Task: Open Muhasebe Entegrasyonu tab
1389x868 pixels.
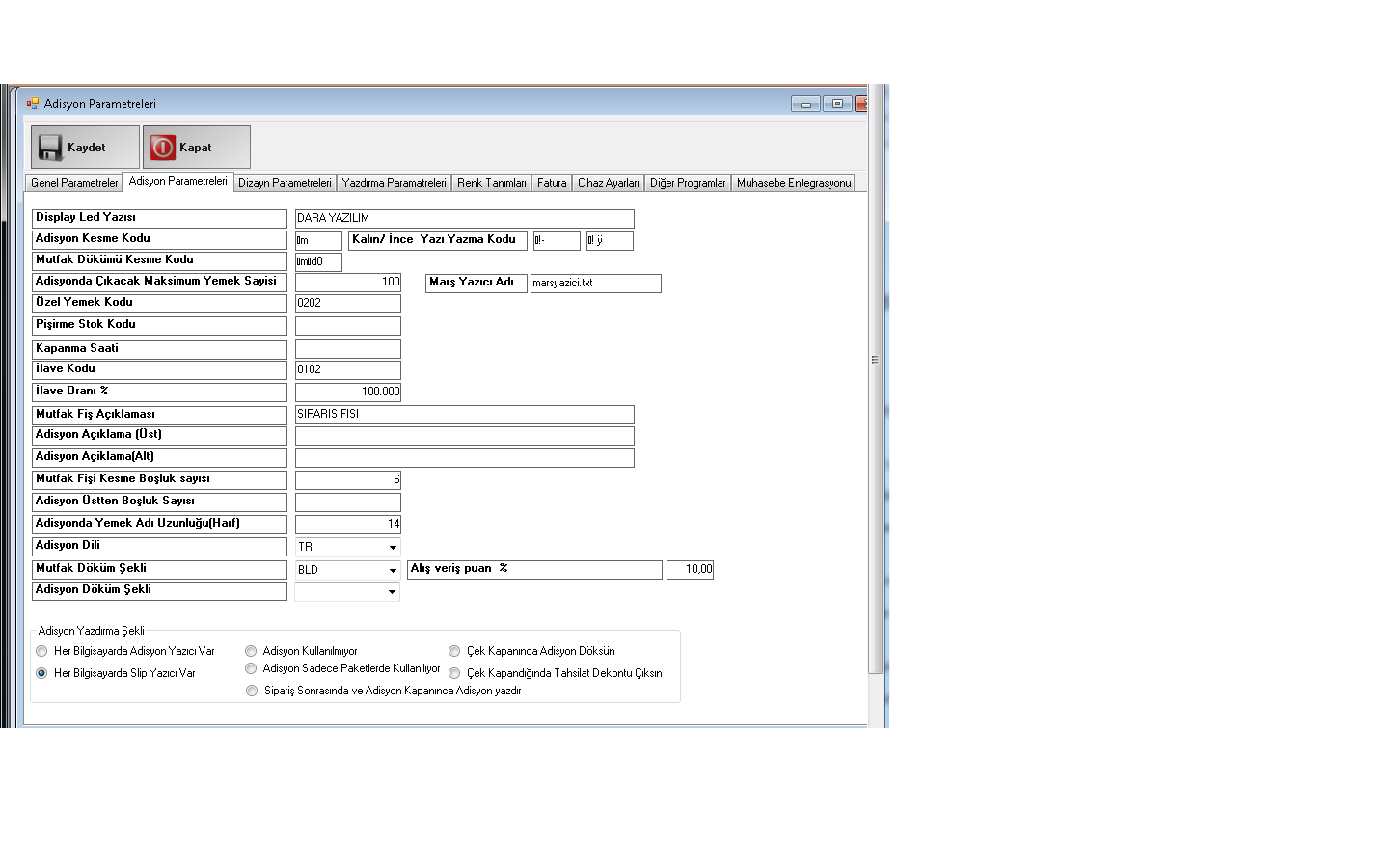Action: point(794,183)
